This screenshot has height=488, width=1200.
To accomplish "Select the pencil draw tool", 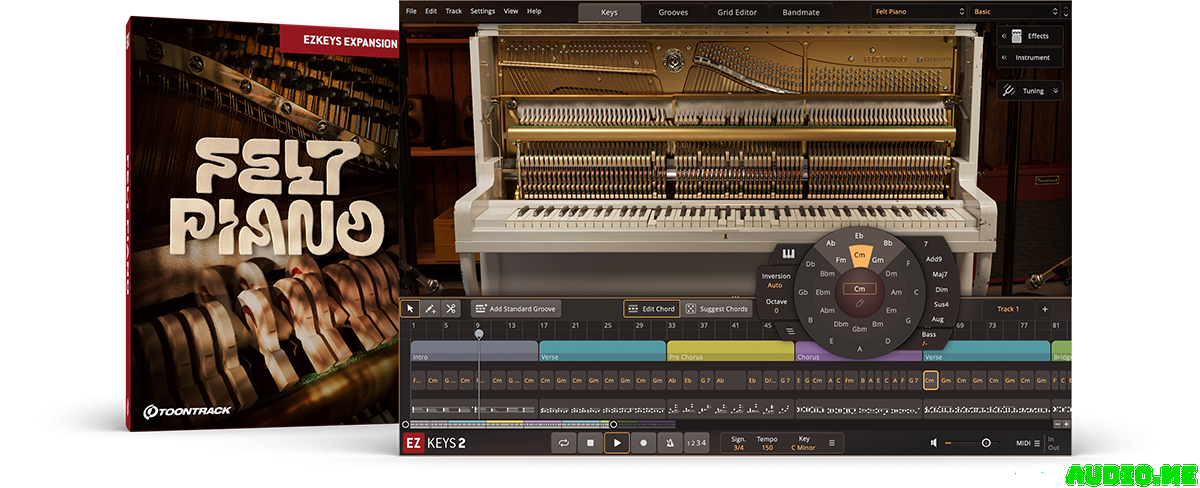I will click(x=430, y=309).
